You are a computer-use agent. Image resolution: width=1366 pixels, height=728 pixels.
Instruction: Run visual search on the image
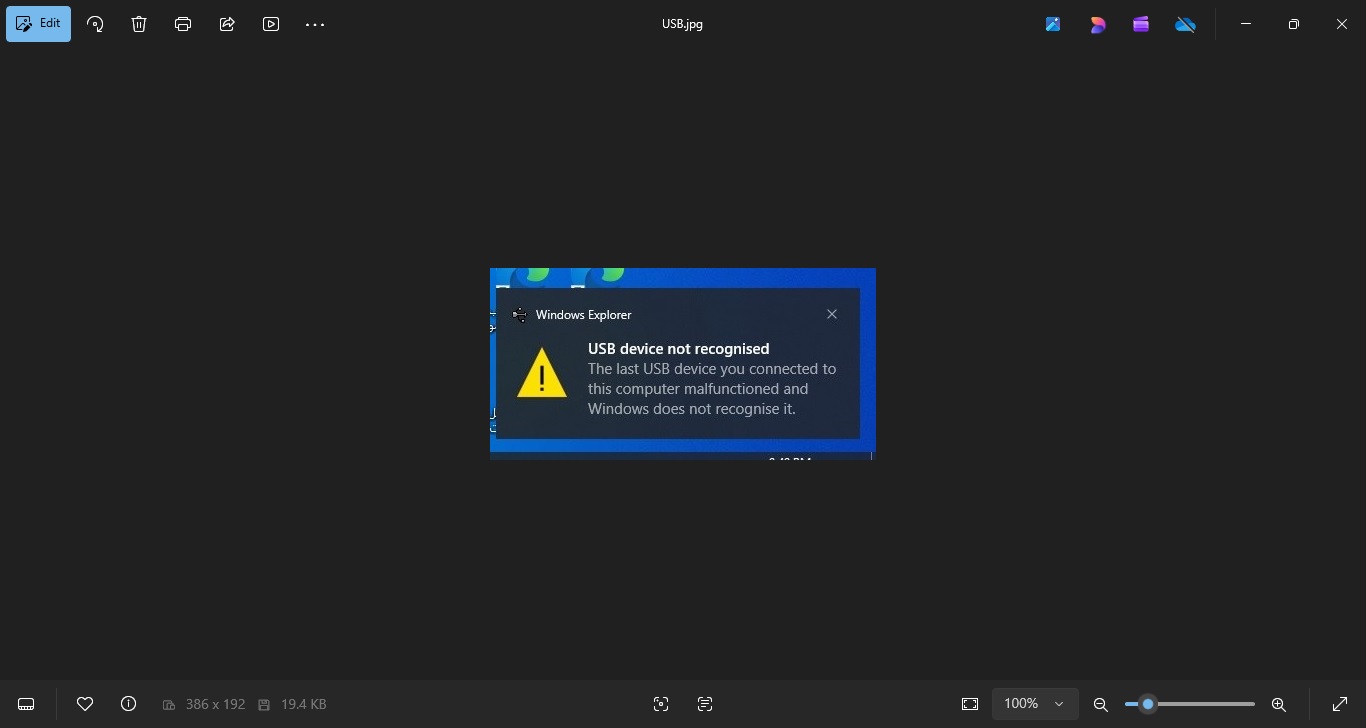(x=661, y=704)
